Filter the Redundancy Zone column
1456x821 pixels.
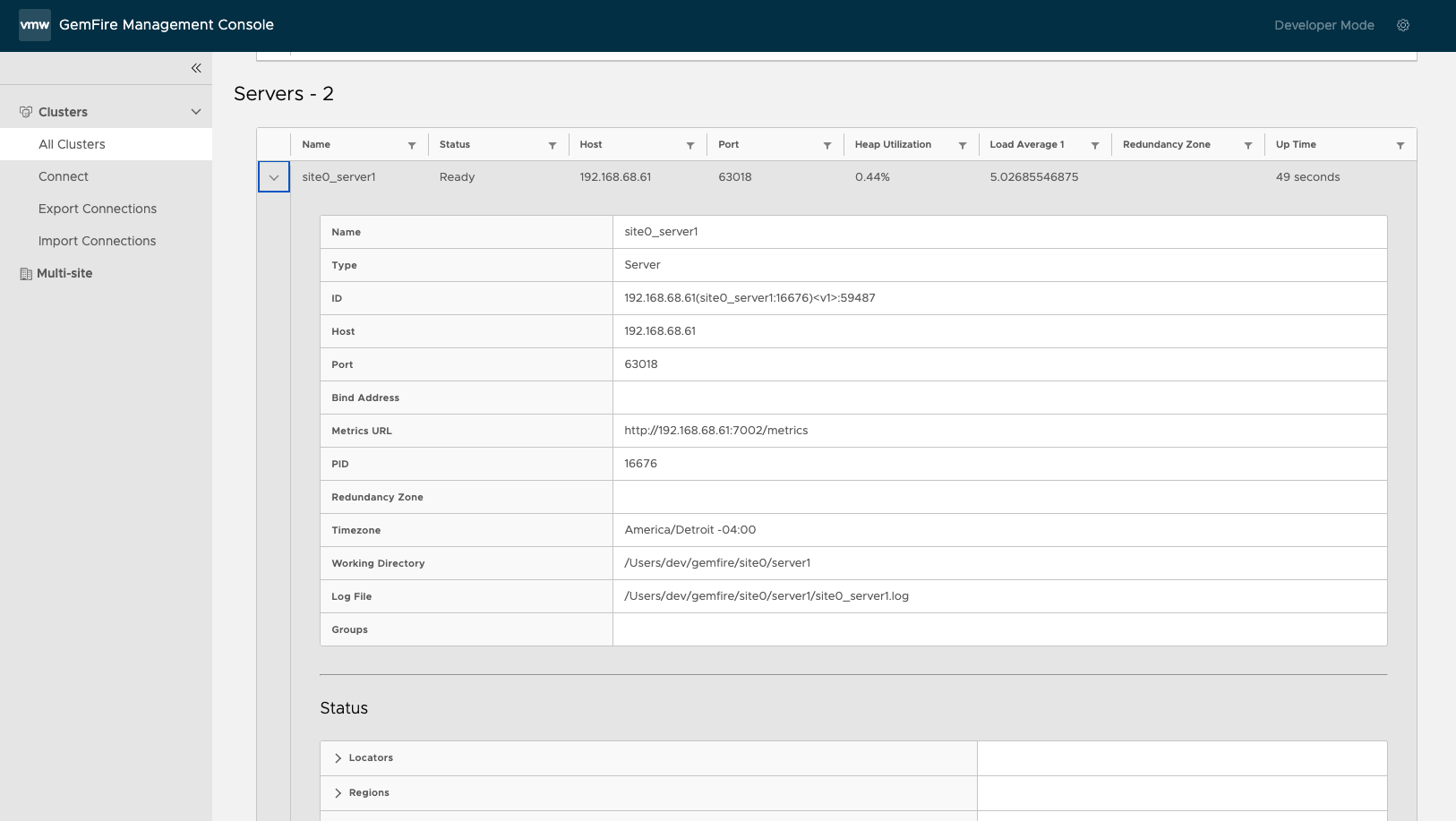1248,145
